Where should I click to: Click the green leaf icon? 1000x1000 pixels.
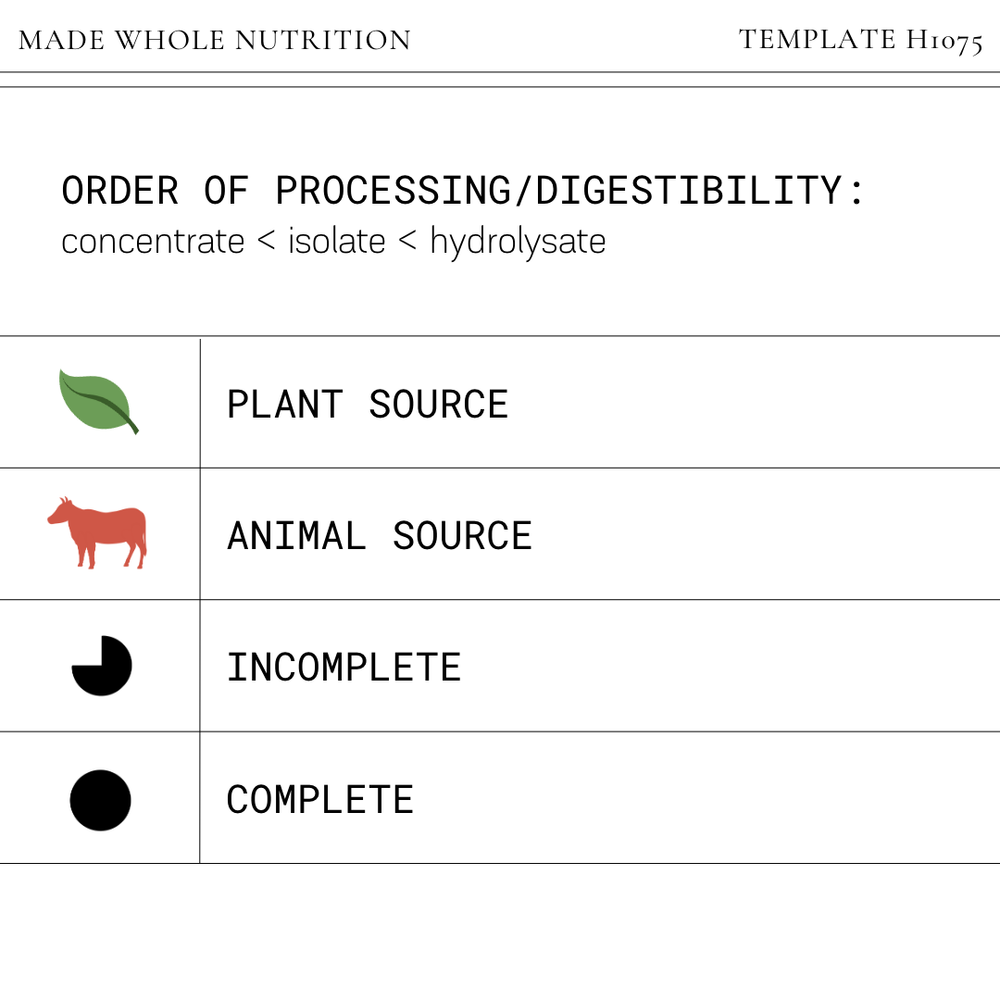point(99,402)
